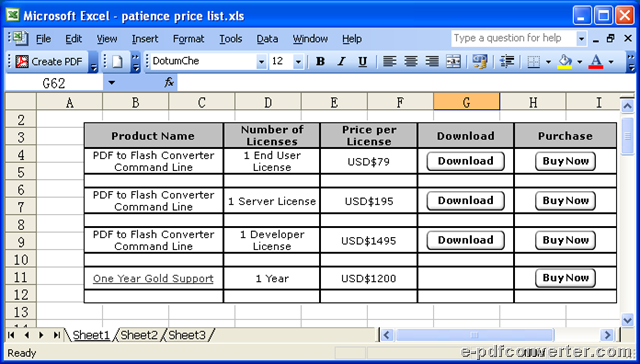The image size is (640, 364).
Task: Open the One Year Gold Support link
Action: (x=153, y=279)
